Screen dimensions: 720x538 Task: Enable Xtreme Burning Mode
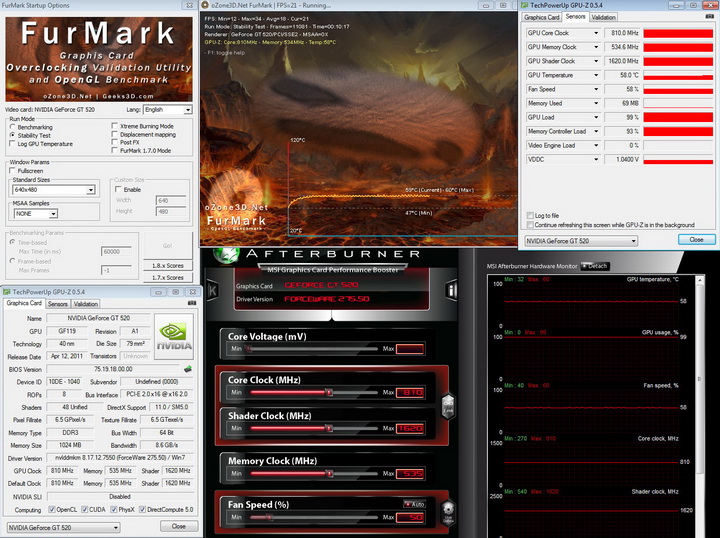click(115, 125)
